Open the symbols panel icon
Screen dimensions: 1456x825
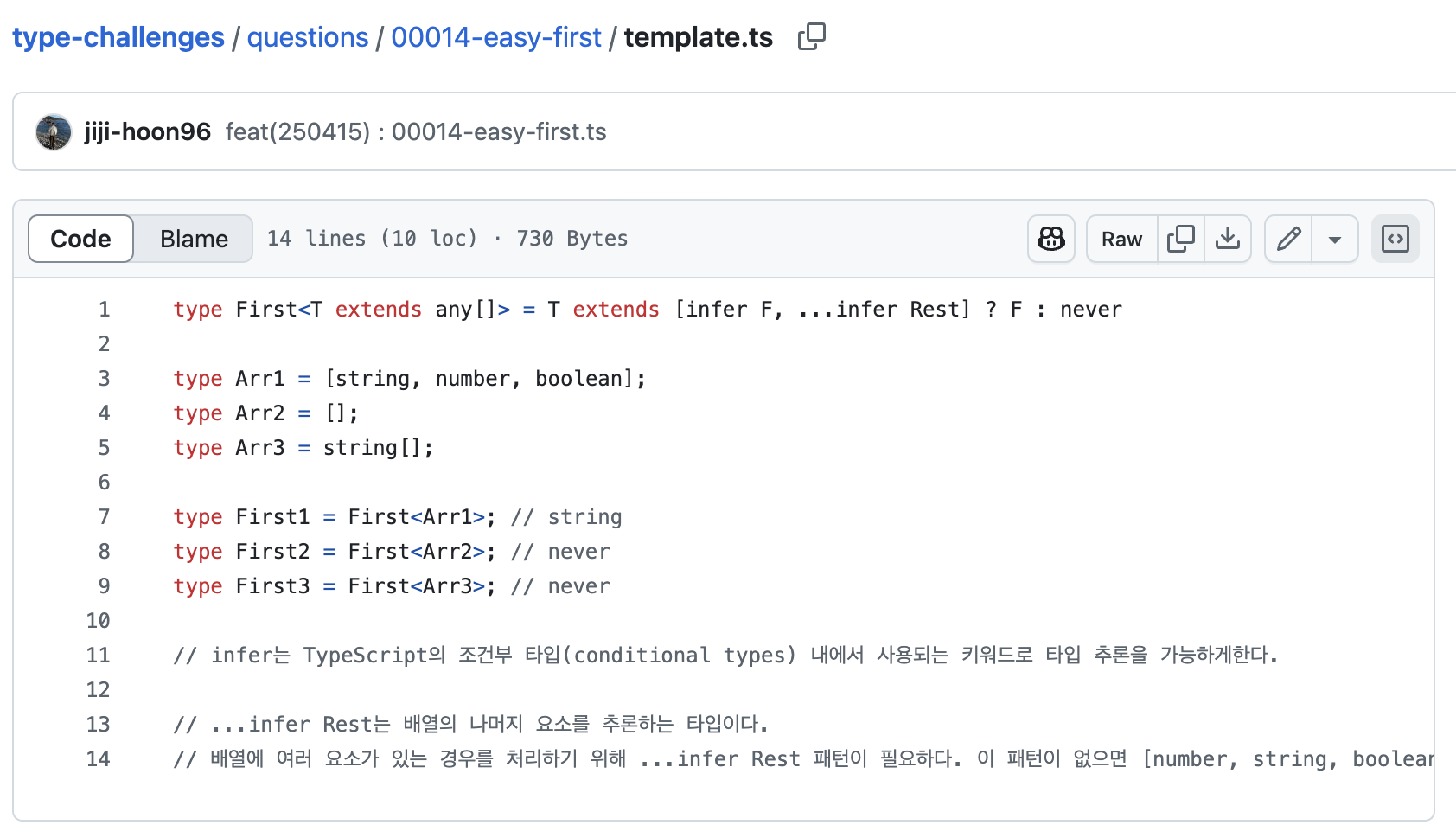1395,239
